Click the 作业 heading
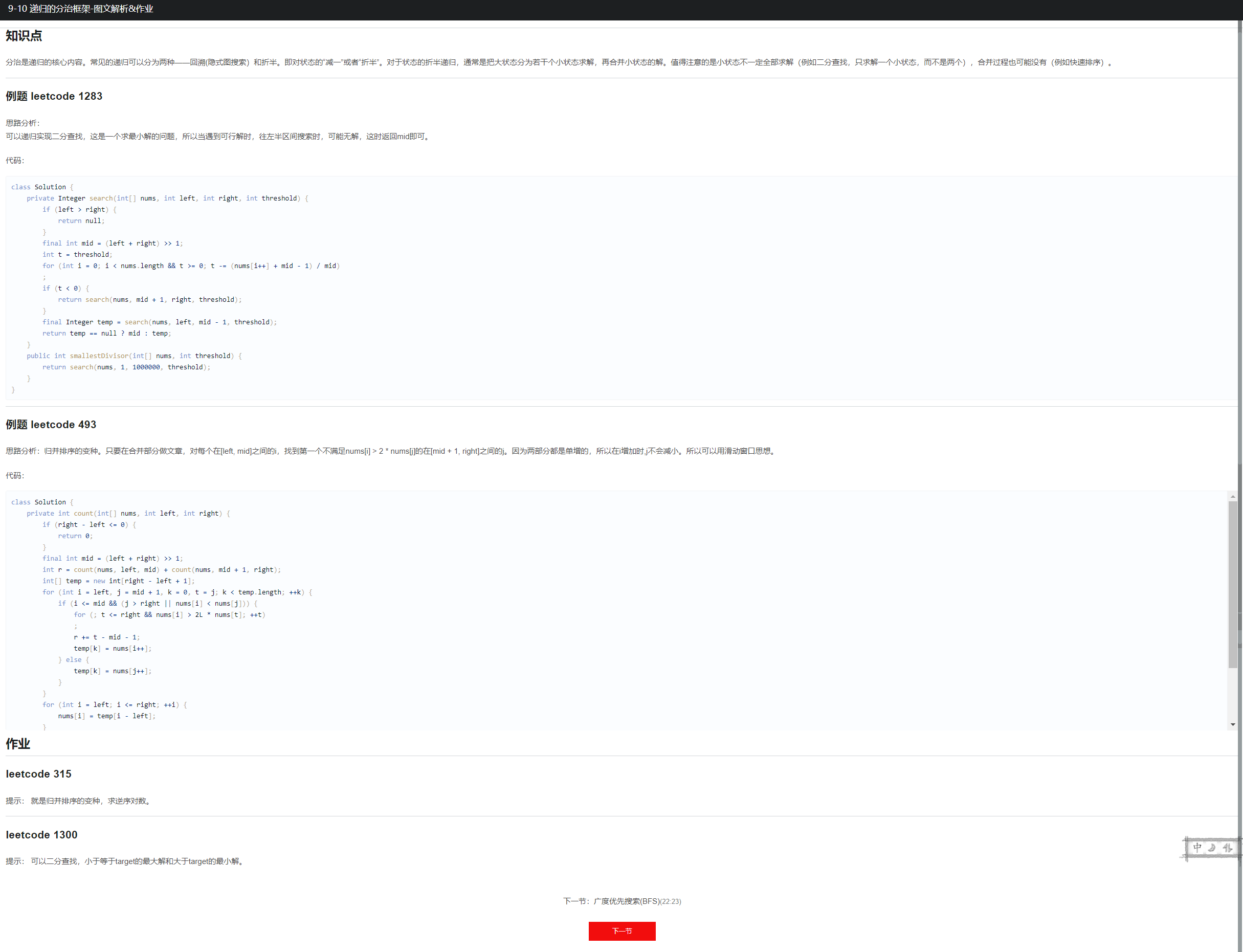 tap(17, 743)
